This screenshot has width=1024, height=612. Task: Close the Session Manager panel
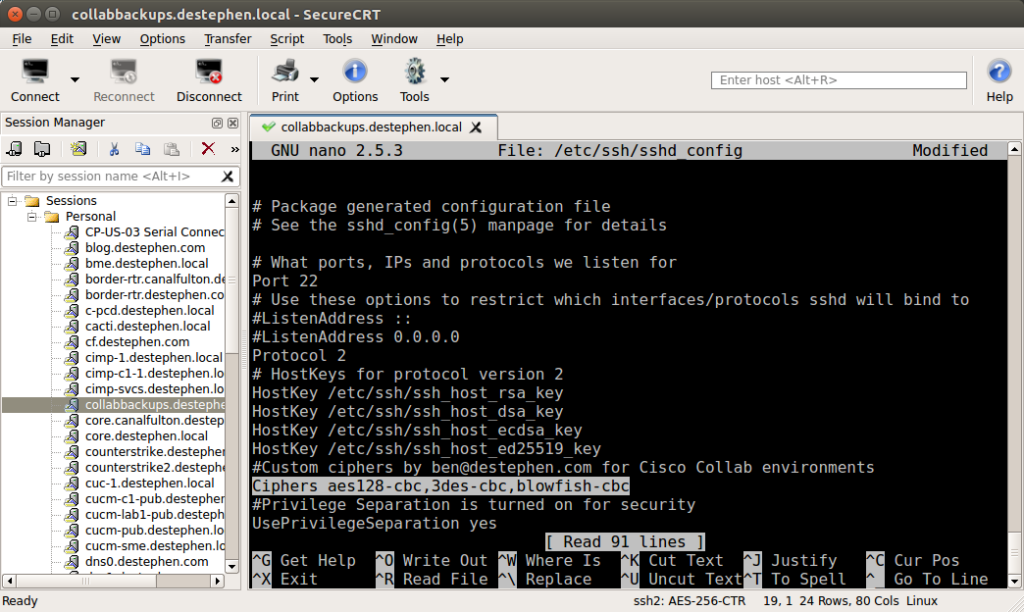coord(232,123)
